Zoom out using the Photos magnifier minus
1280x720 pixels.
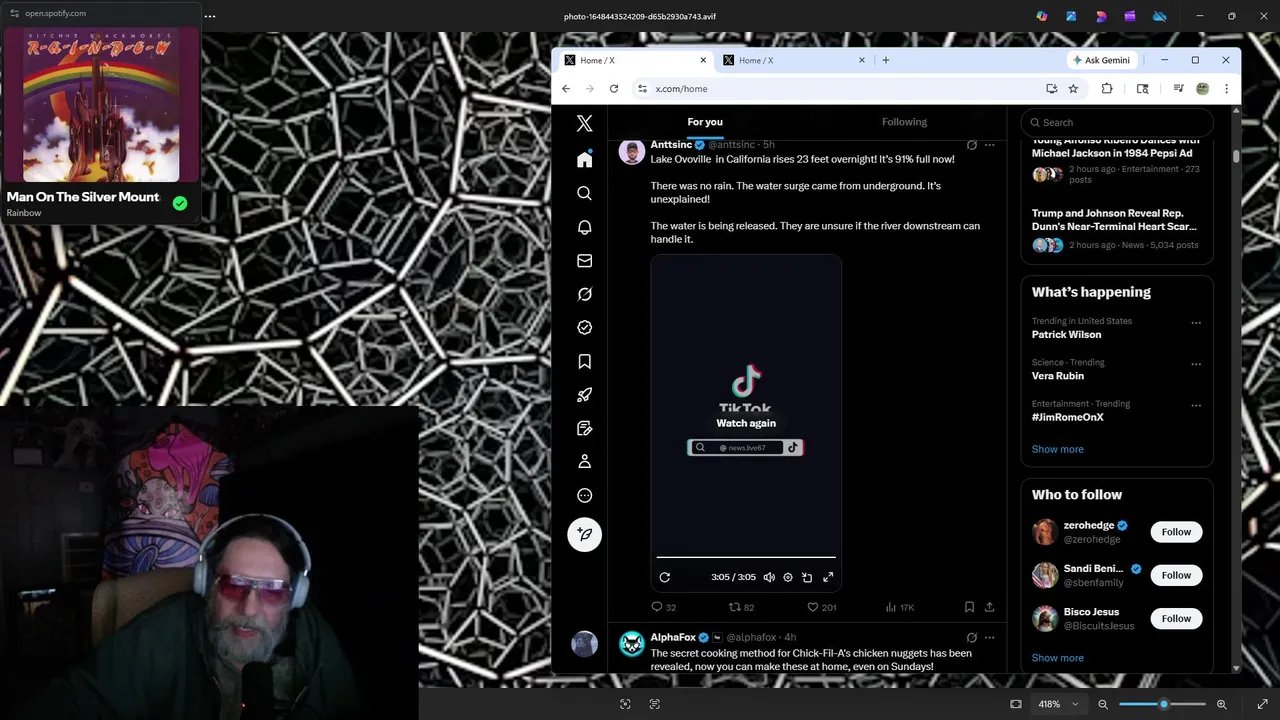pos(1103,704)
